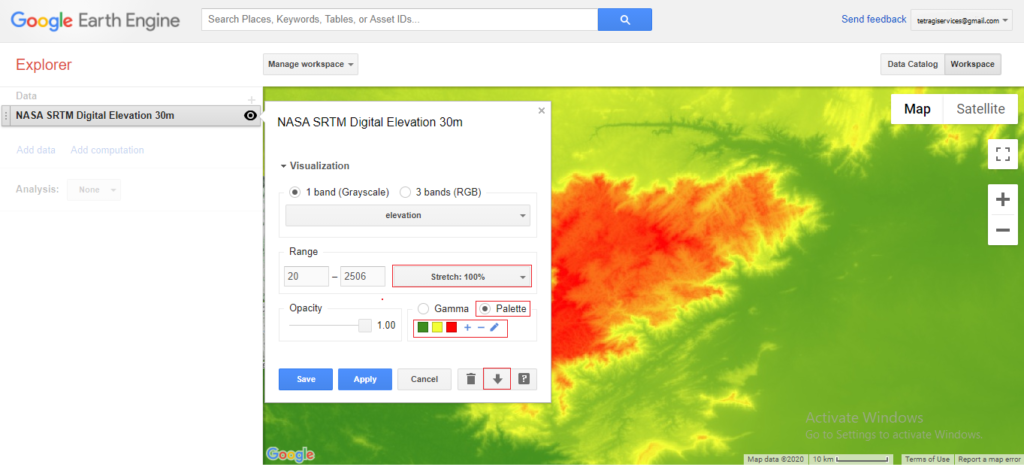Add a palette color with plus icon
Screen dimensions: 1024x467
468,327
